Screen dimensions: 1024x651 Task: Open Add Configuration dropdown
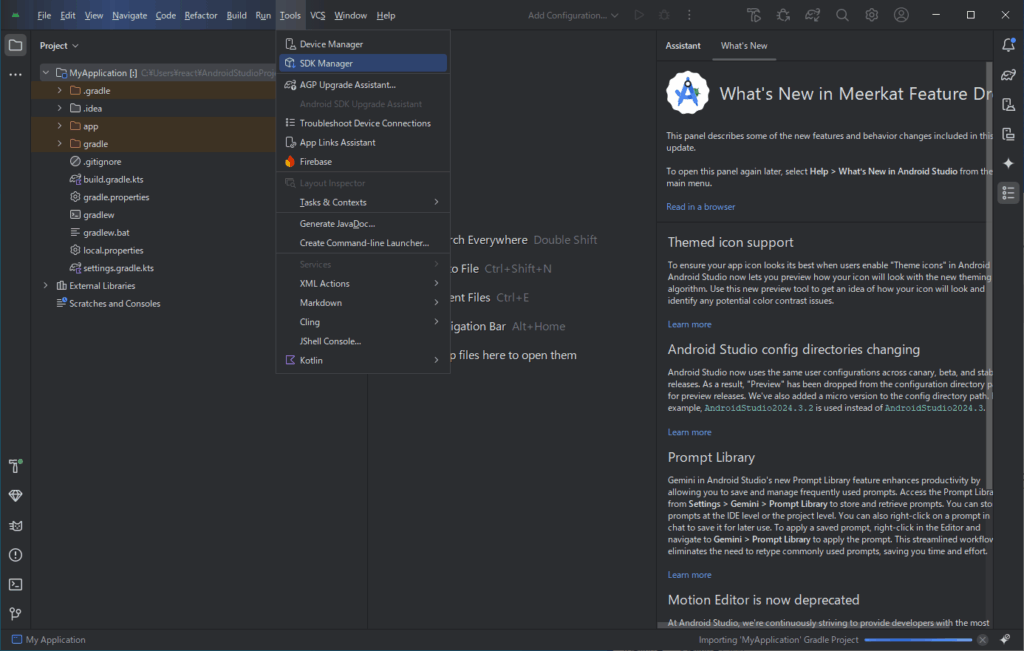(573, 15)
